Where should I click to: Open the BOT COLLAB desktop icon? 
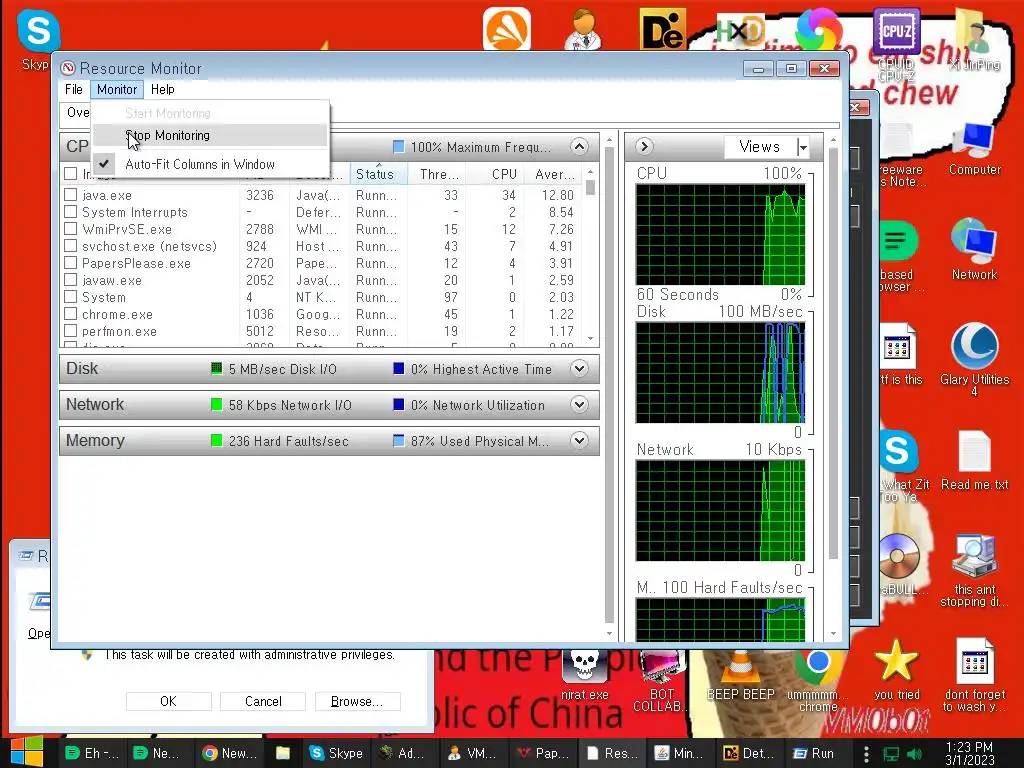(x=662, y=681)
